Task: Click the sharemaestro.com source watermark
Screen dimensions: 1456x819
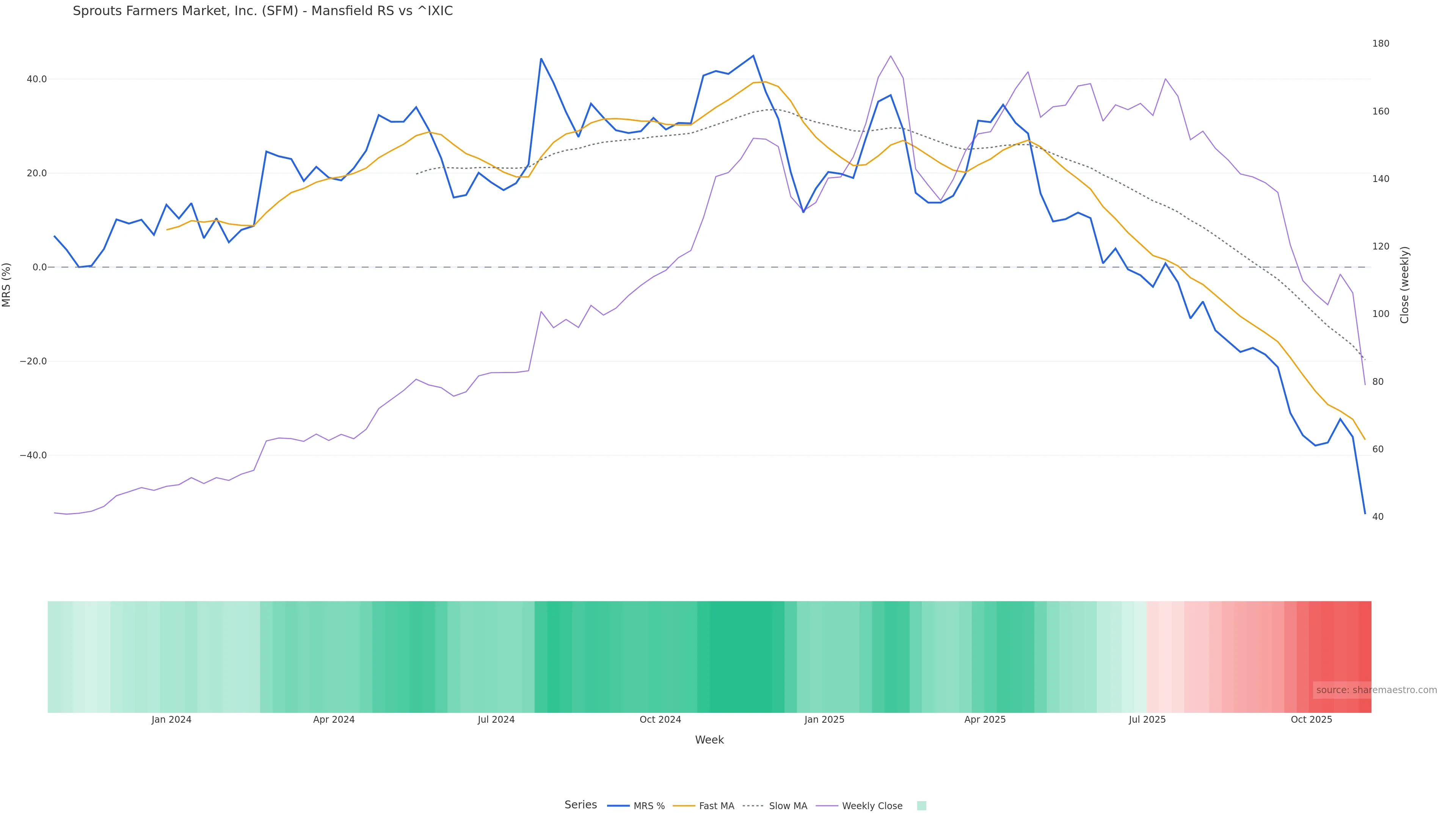Action: tap(1376, 690)
